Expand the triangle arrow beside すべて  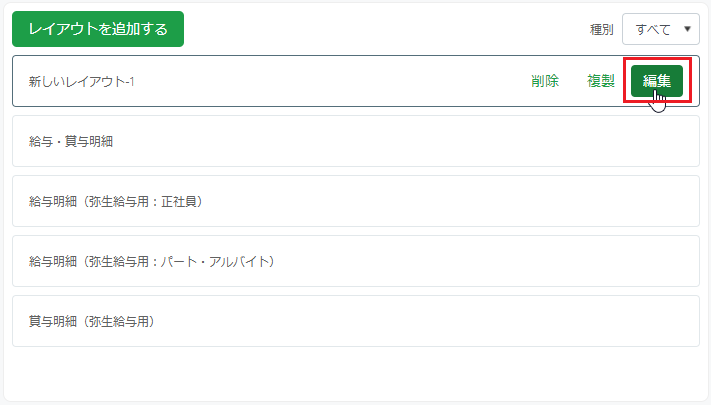pyautogui.click(x=687, y=29)
